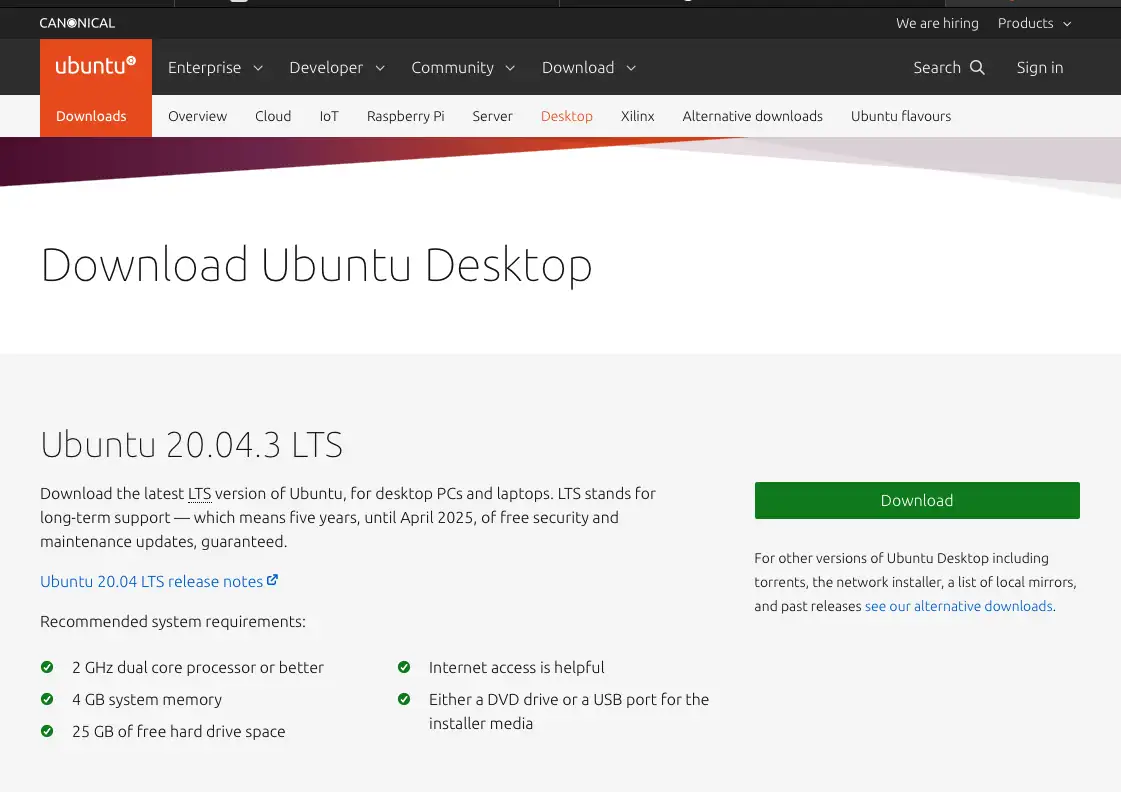Expand the Download menu chevron
Screen dimensions: 1121x792
pos(631,68)
